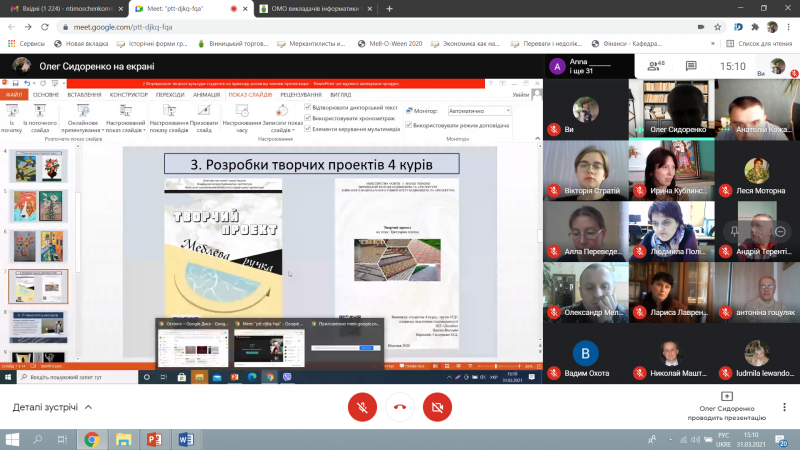
Task: Click the presentation screen-share icon above Олег Сидоренко
Action: tap(727, 396)
